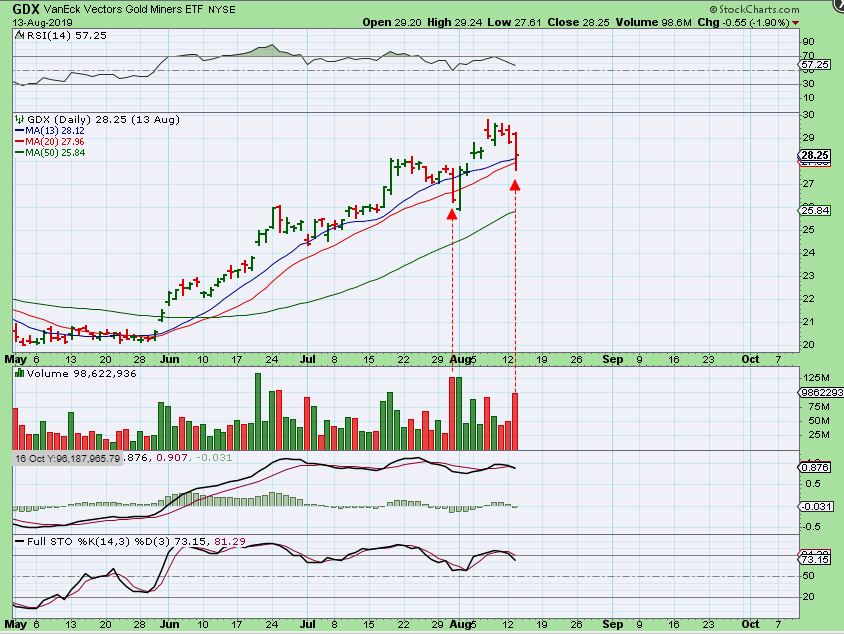Click the blue line swatch for MA(13)
Image resolution: width=844 pixels, height=634 pixels.
(x=19, y=131)
